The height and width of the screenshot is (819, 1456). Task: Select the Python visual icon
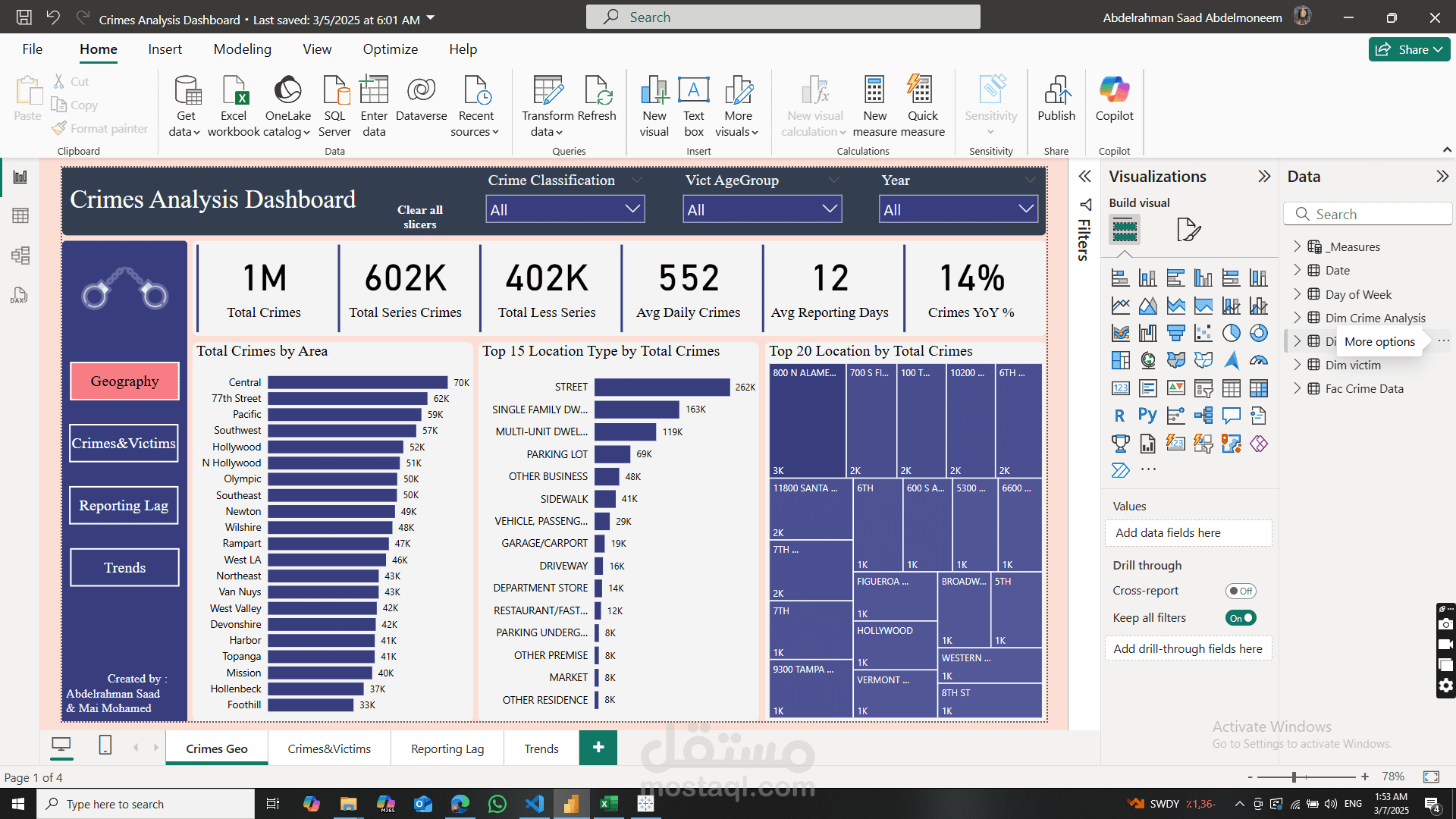(x=1147, y=416)
